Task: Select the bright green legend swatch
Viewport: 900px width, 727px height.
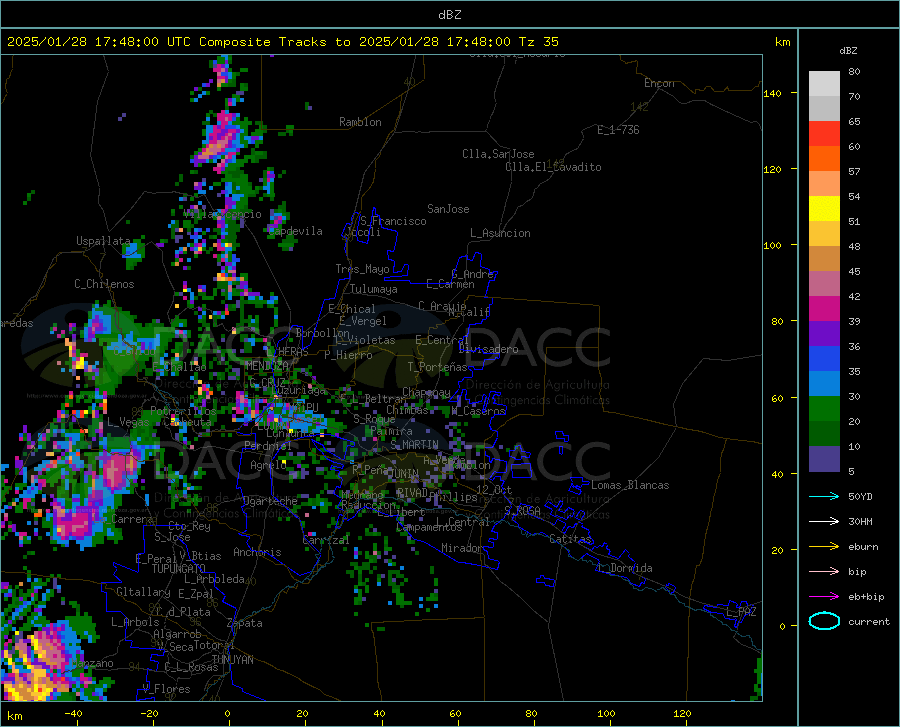Action: click(824, 409)
